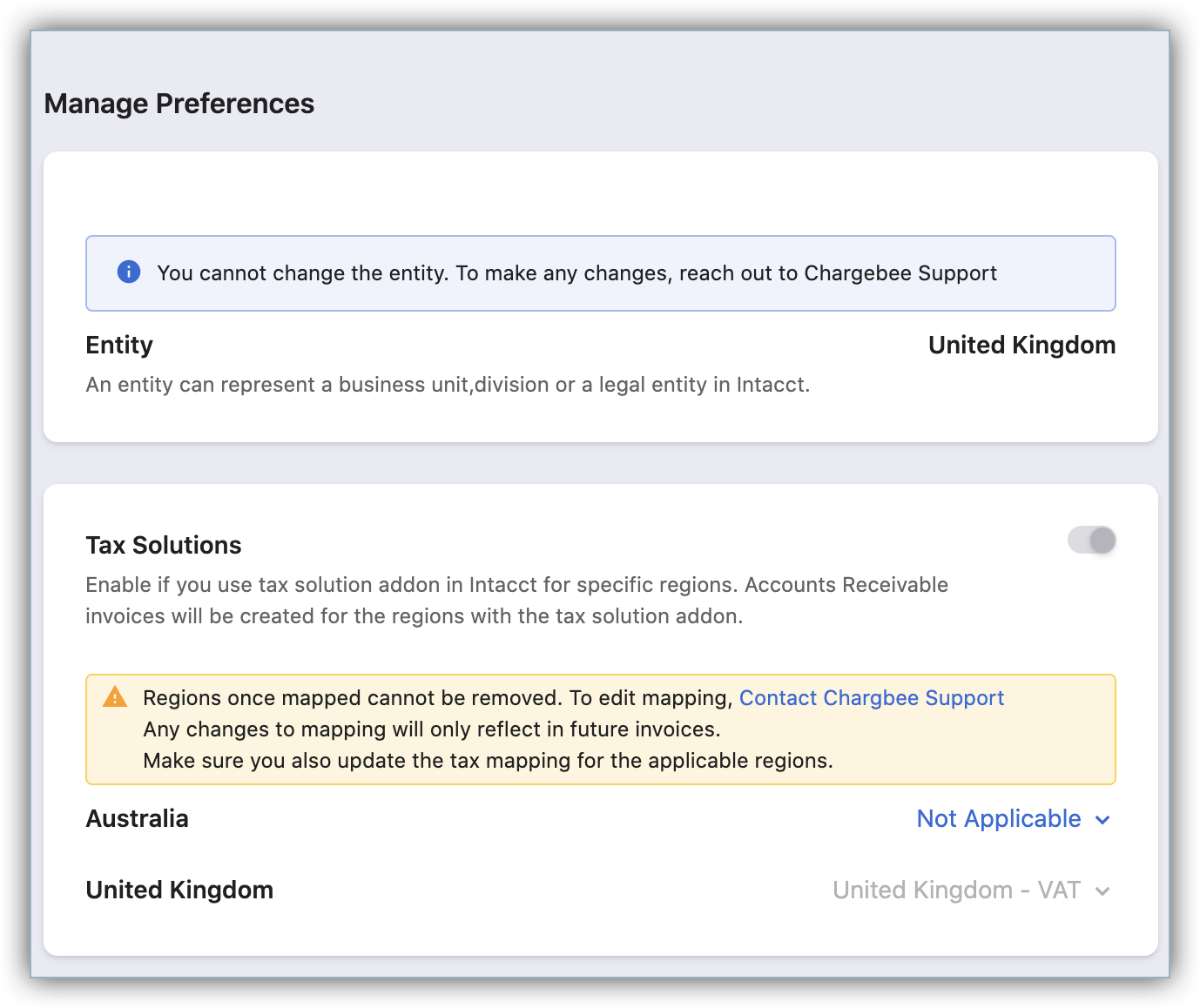Click the orange warning triangle icon

115,697
